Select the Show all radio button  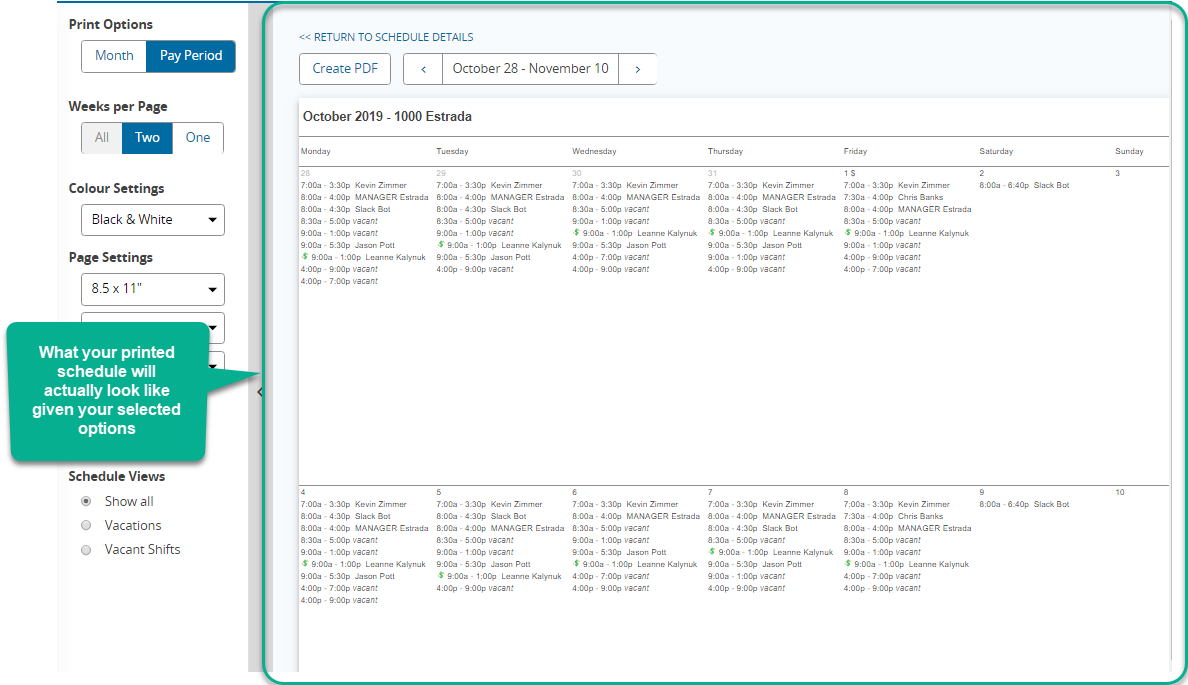[86, 502]
